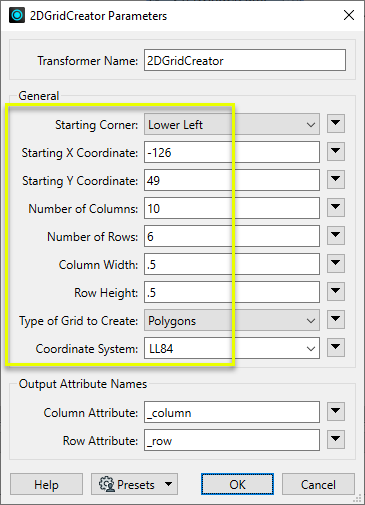
Task: Open the Help button
Action: [x=46, y=484]
